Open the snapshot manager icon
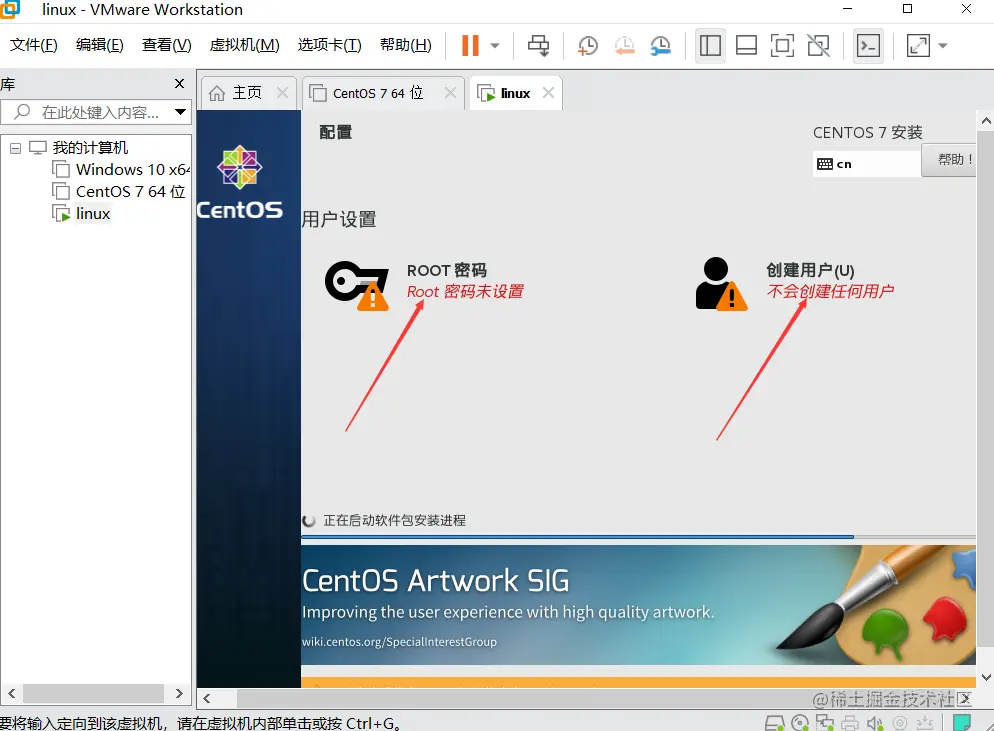Image resolution: width=994 pixels, height=731 pixels. click(x=661, y=46)
